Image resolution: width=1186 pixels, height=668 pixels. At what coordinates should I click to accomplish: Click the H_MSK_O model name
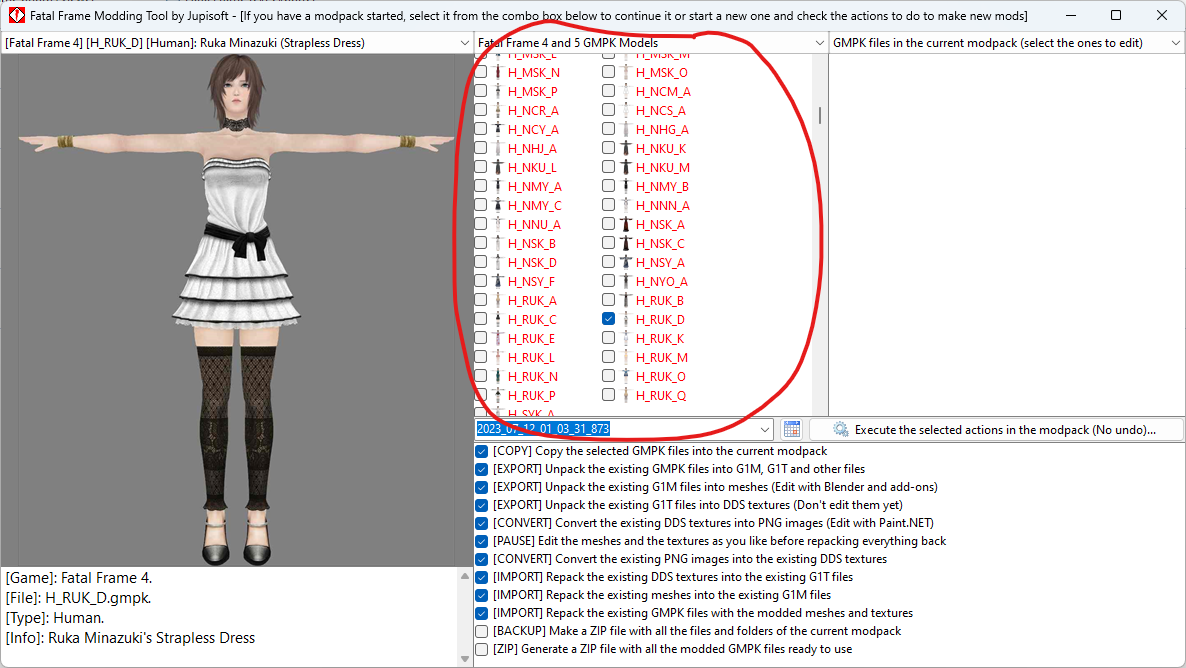662,73
